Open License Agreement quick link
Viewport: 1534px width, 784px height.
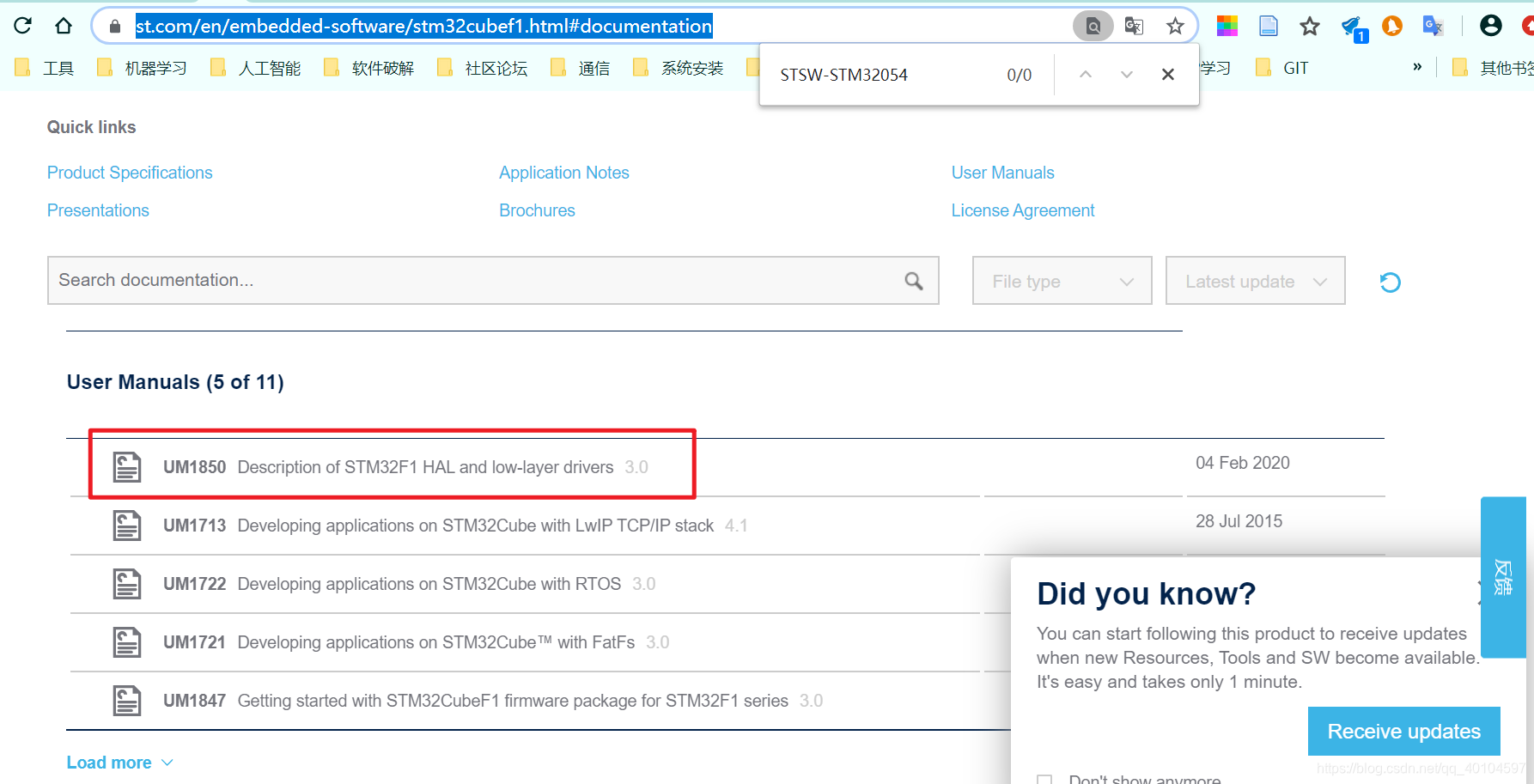tap(1023, 210)
